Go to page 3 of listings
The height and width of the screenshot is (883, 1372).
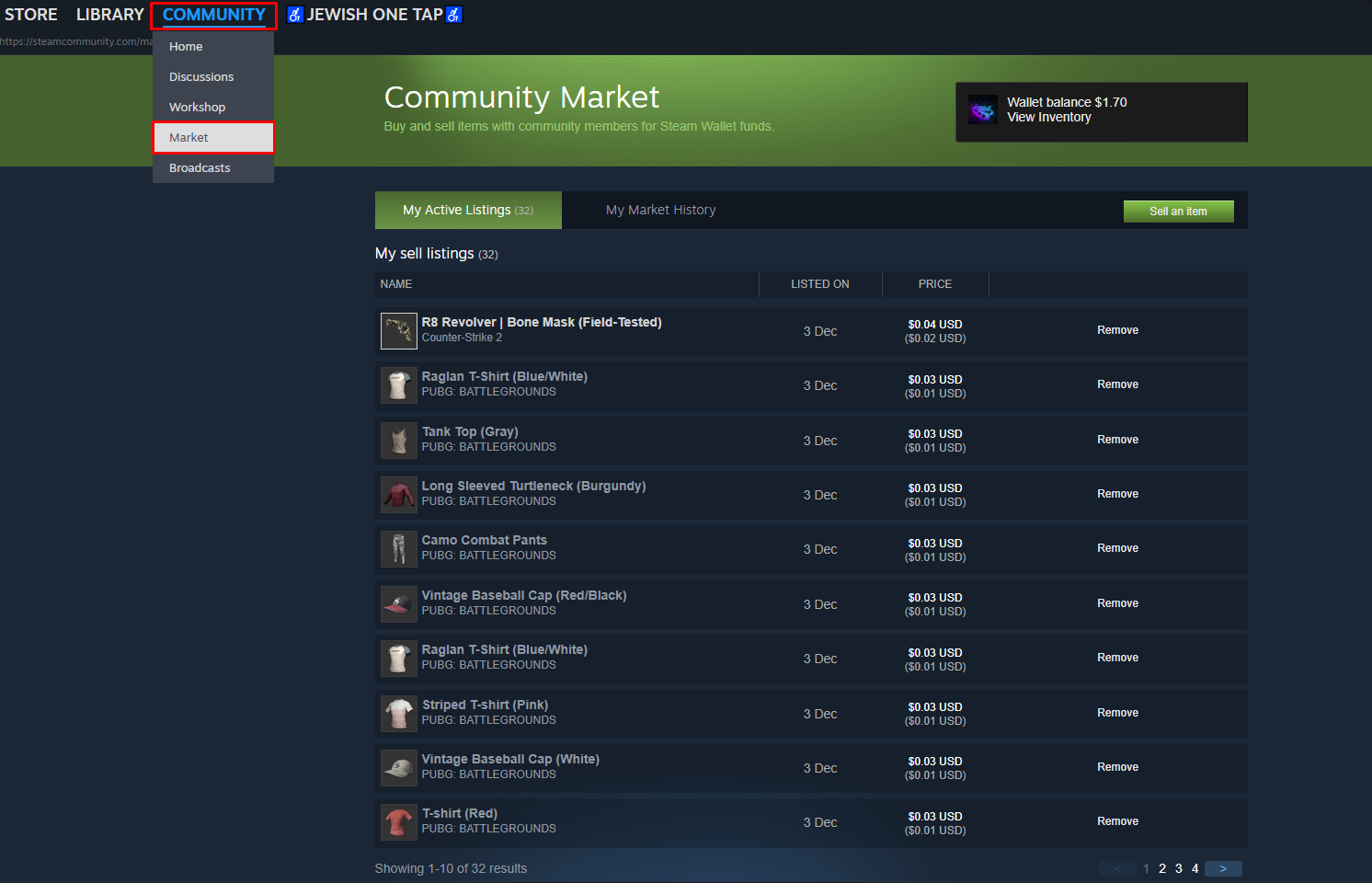pos(1178,868)
